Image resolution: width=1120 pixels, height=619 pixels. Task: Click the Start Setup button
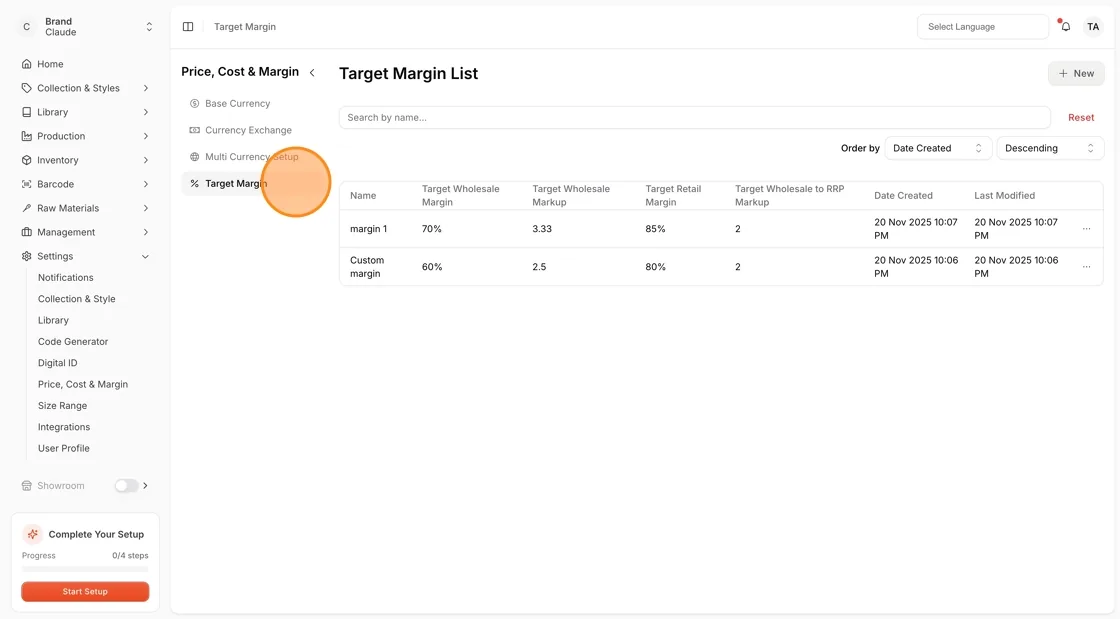(85, 592)
